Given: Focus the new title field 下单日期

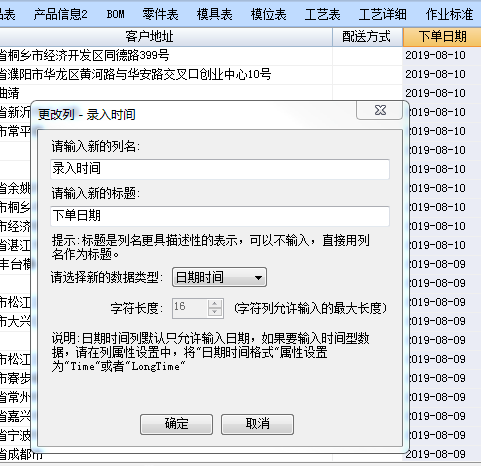Looking at the screenshot, I should coord(220,216).
